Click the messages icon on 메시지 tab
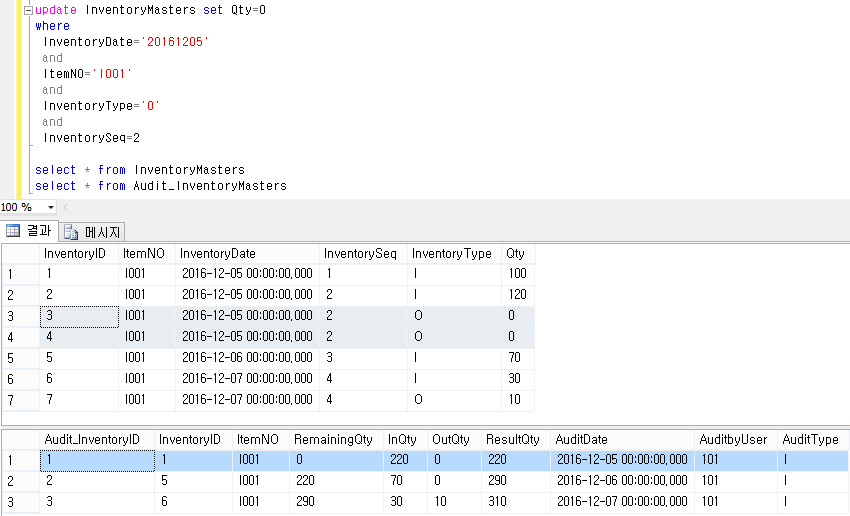850x516 pixels. pyautogui.click(x=71, y=231)
